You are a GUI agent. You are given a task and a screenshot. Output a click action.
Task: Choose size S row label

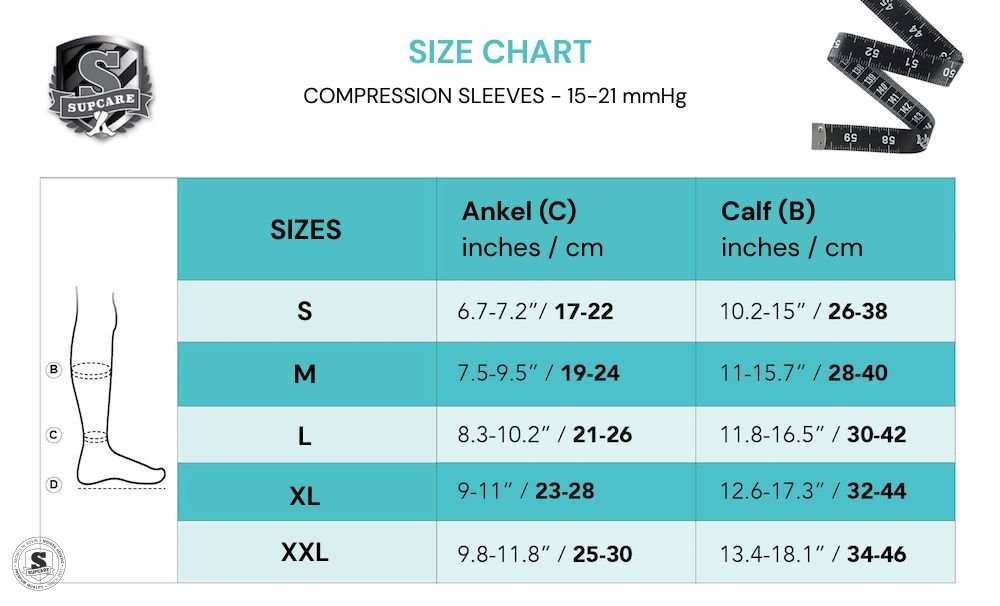coord(305,311)
